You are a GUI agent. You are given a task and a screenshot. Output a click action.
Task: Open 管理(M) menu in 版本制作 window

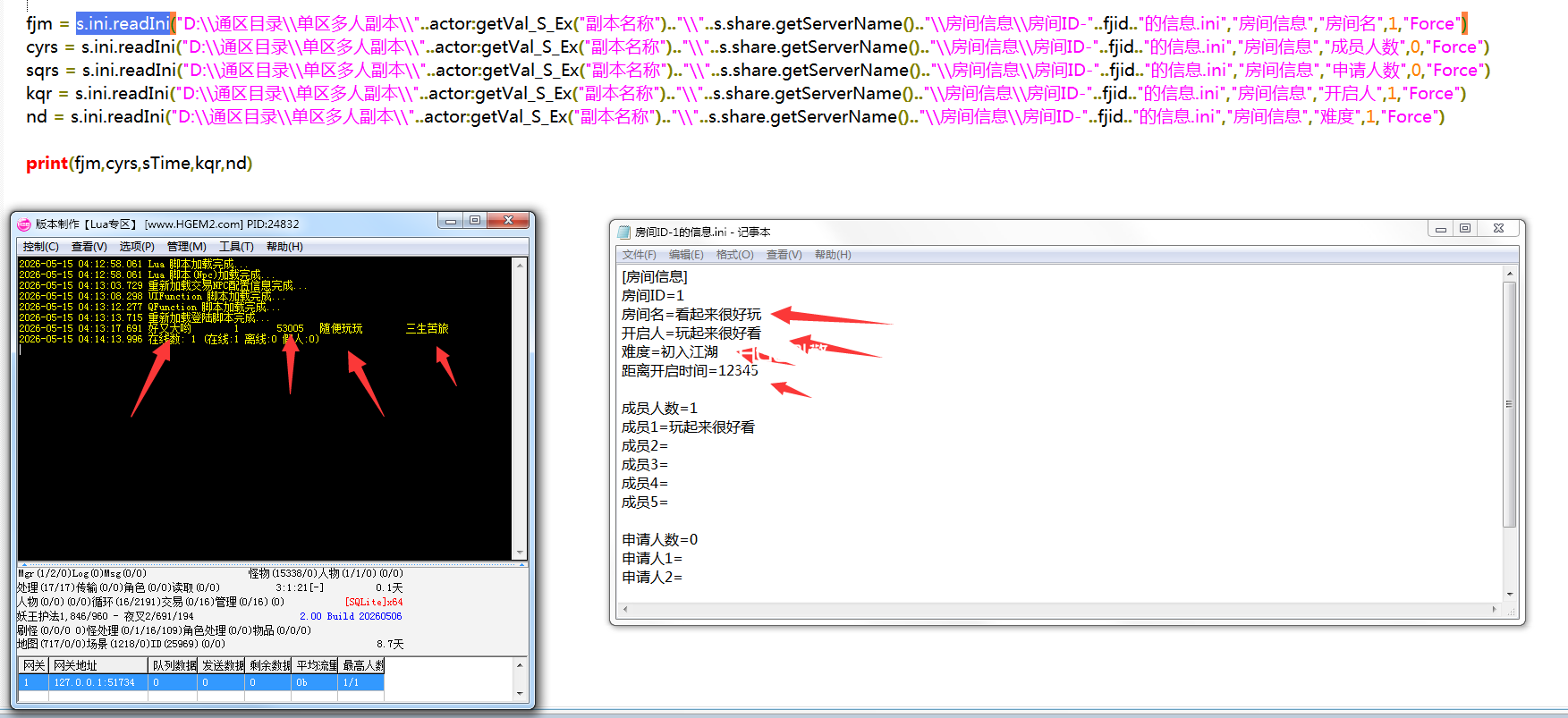tap(186, 247)
